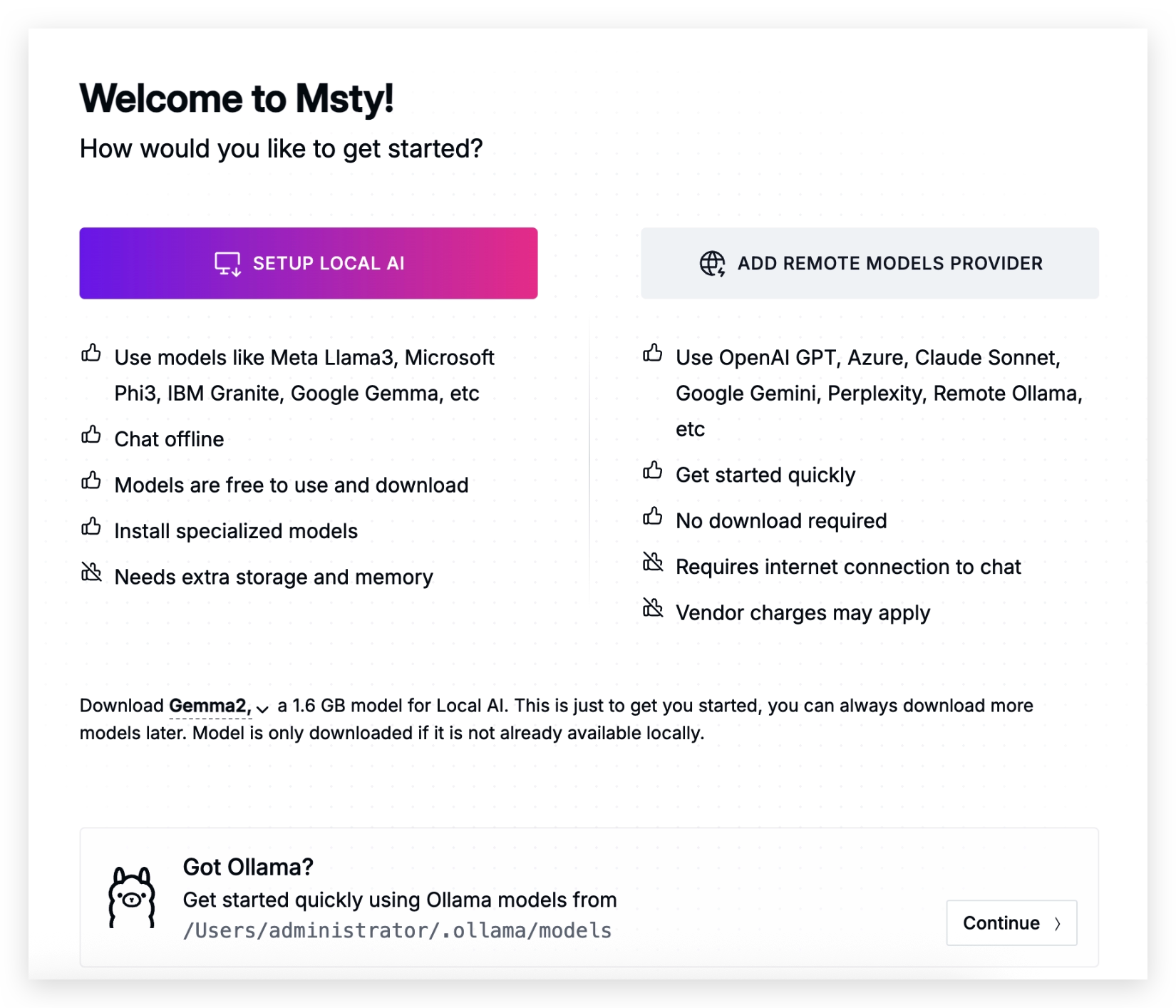
Task: Click the chevron next to Gemma2
Action: coord(262,709)
